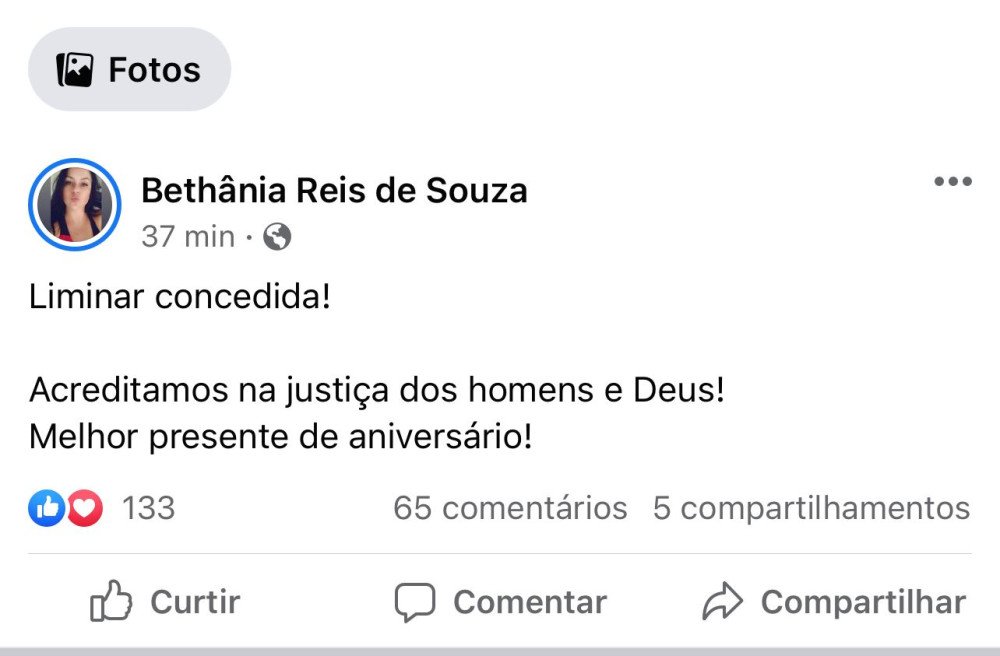Select the Curtir thumbs-up icon
This screenshot has width=1000, height=656.
(110, 601)
